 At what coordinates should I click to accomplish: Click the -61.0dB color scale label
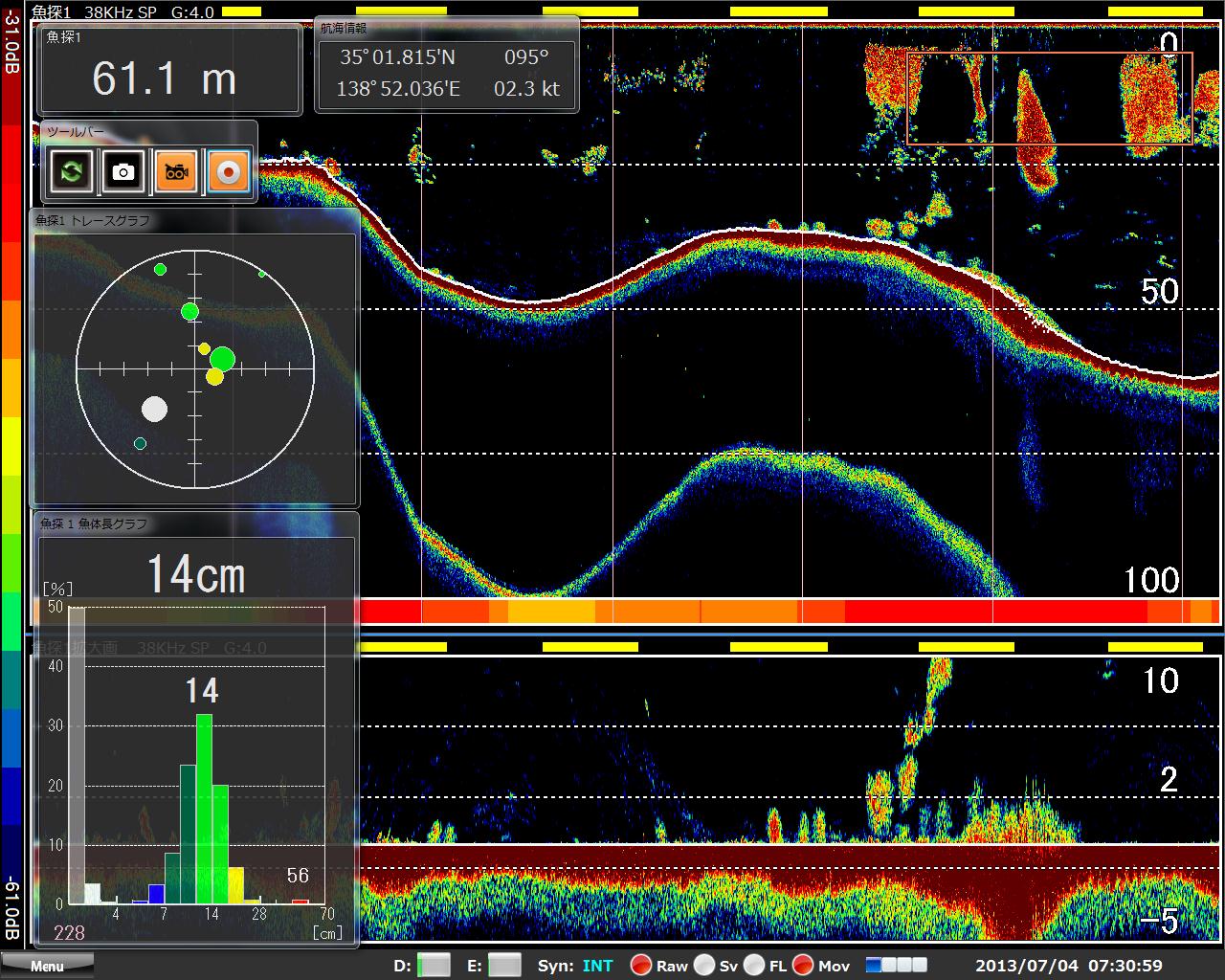pyautogui.click(x=11, y=909)
